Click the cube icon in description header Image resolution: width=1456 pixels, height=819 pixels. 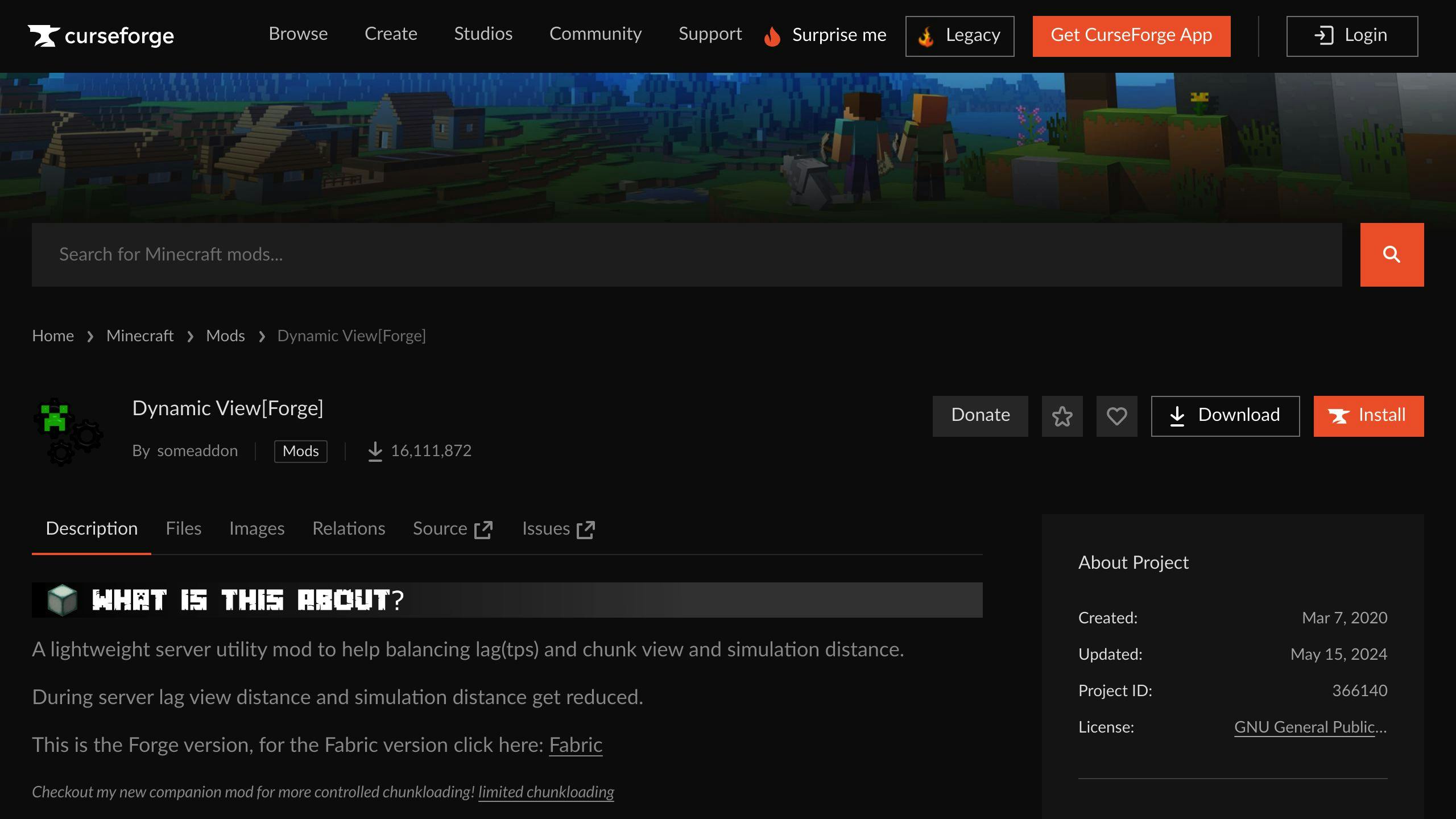point(62,599)
